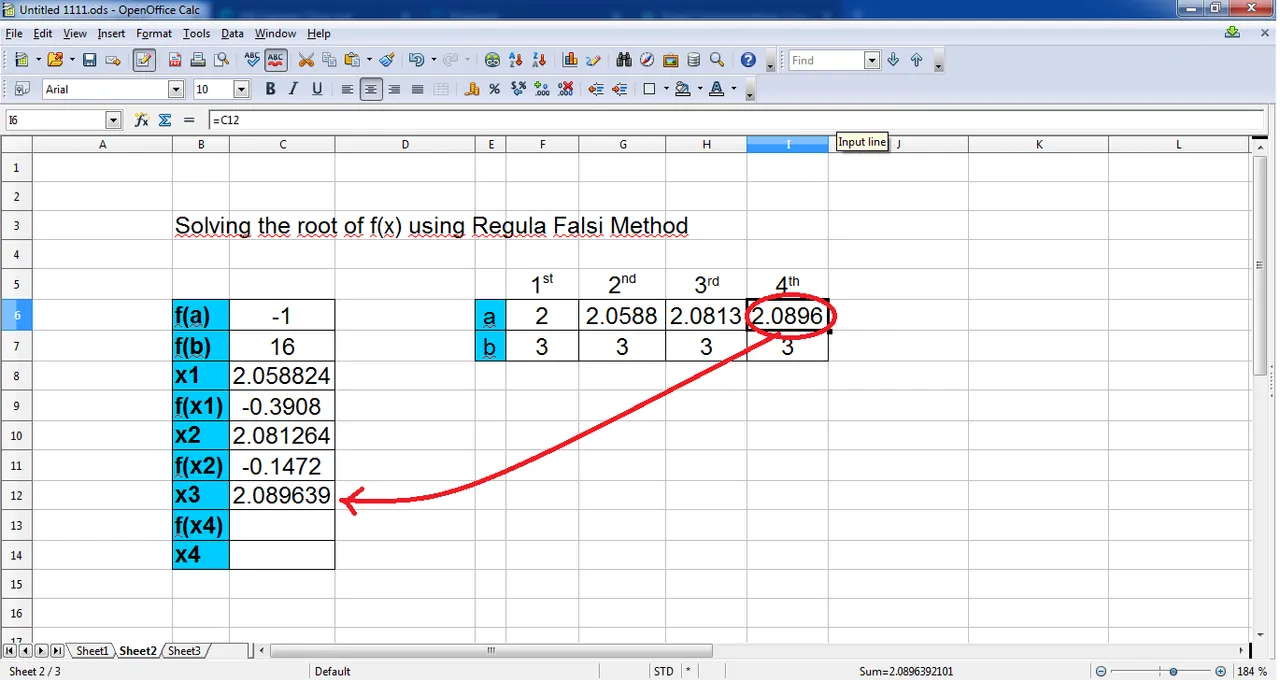This screenshot has height=680, width=1280.
Task: Open Data Sources database icon
Action: coord(693,60)
